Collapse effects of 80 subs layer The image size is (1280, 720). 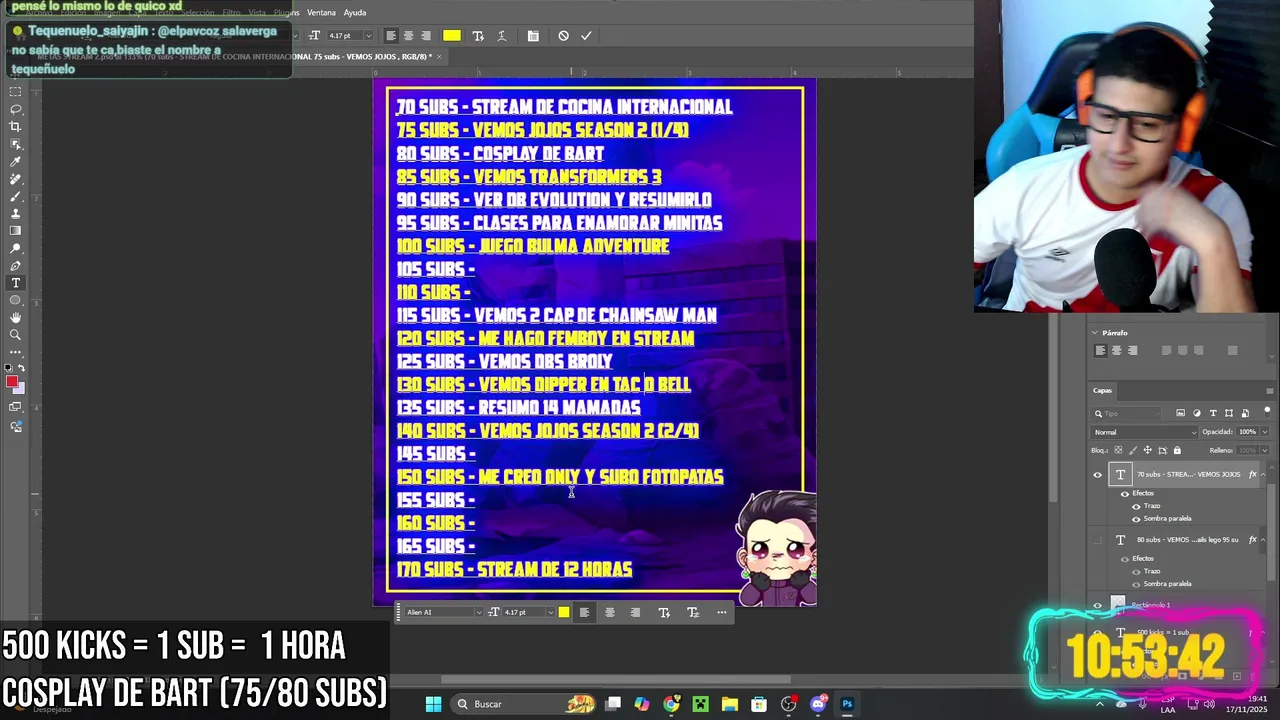point(1263,540)
